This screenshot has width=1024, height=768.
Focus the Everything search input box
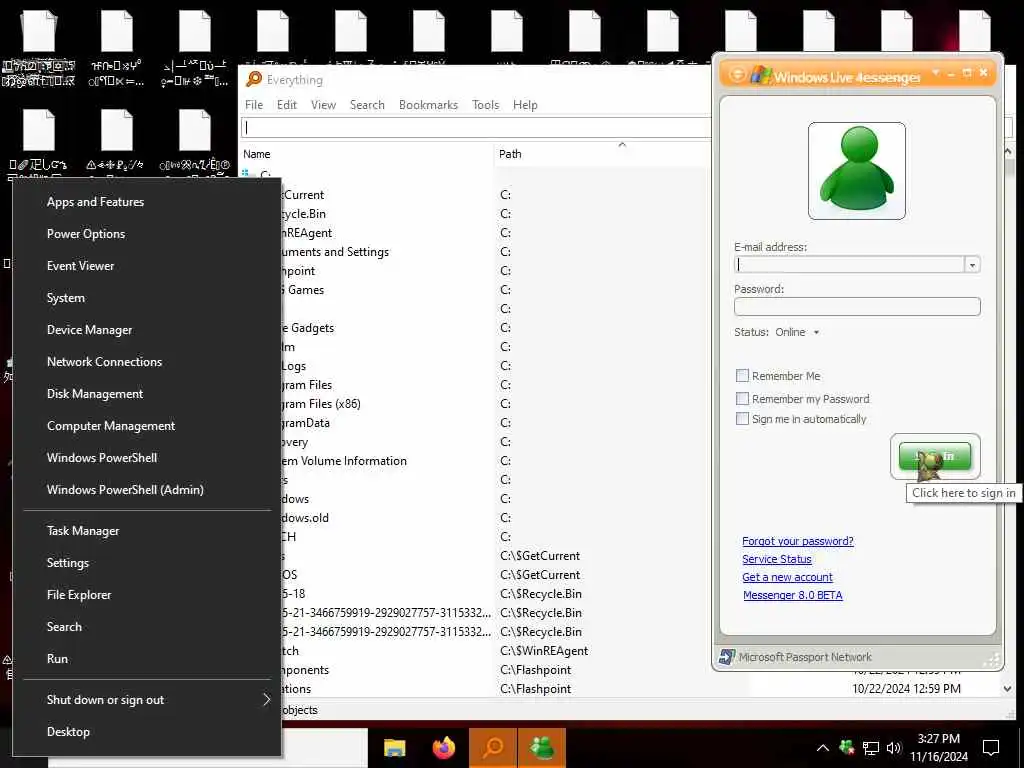(475, 127)
